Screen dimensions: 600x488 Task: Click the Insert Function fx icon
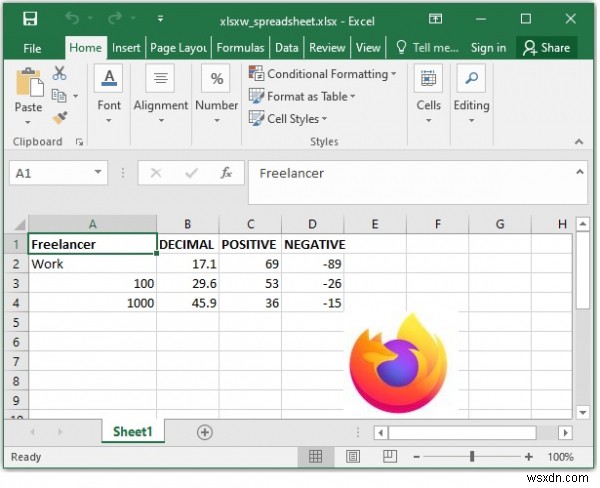[x=227, y=173]
